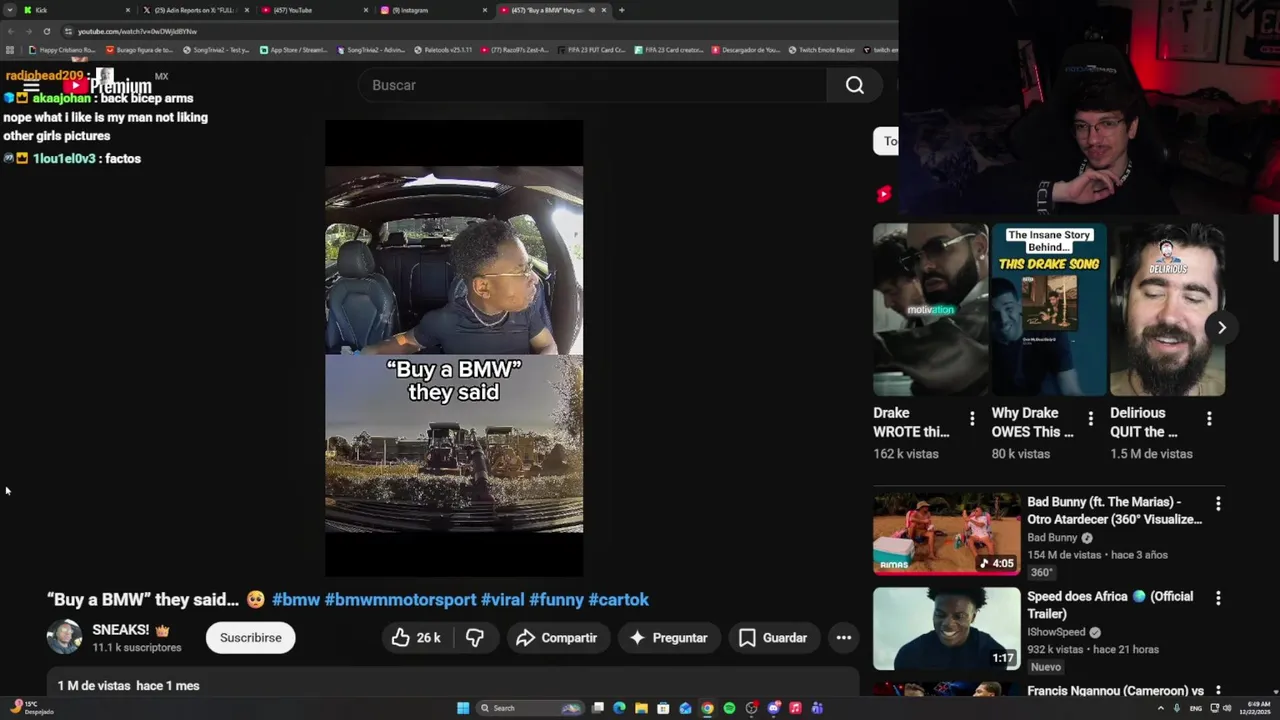Click the Buscar search field
The image size is (1280, 720).
click(x=592, y=85)
